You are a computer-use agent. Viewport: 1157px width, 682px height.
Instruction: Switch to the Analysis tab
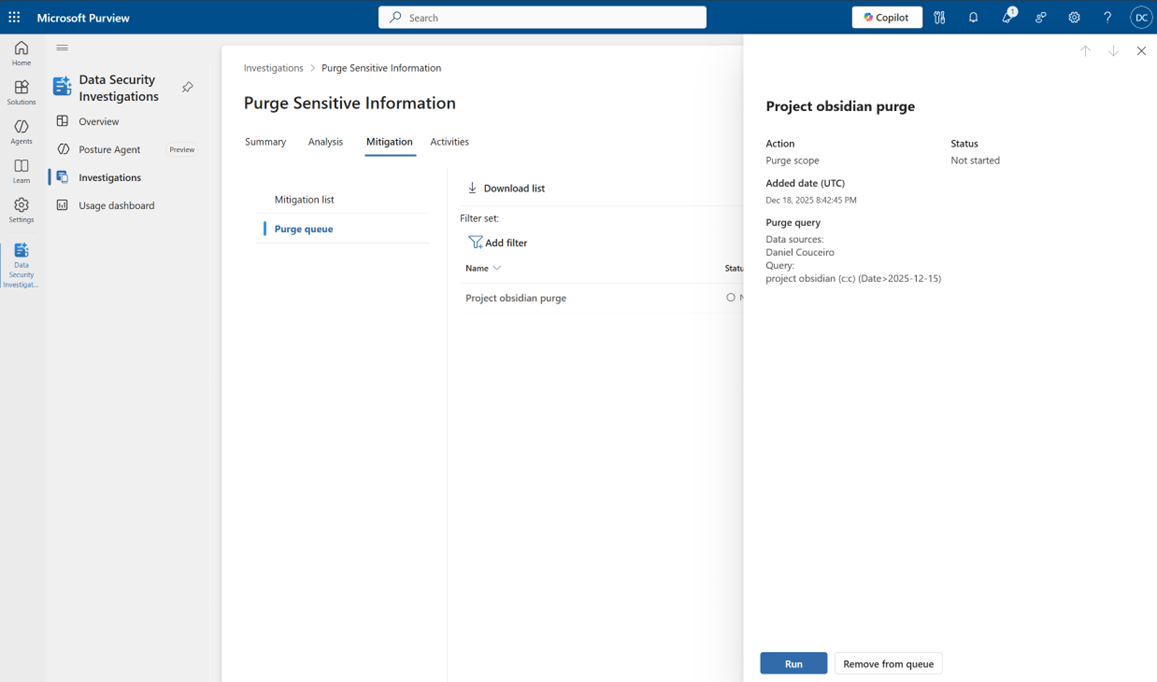[325, 142]
